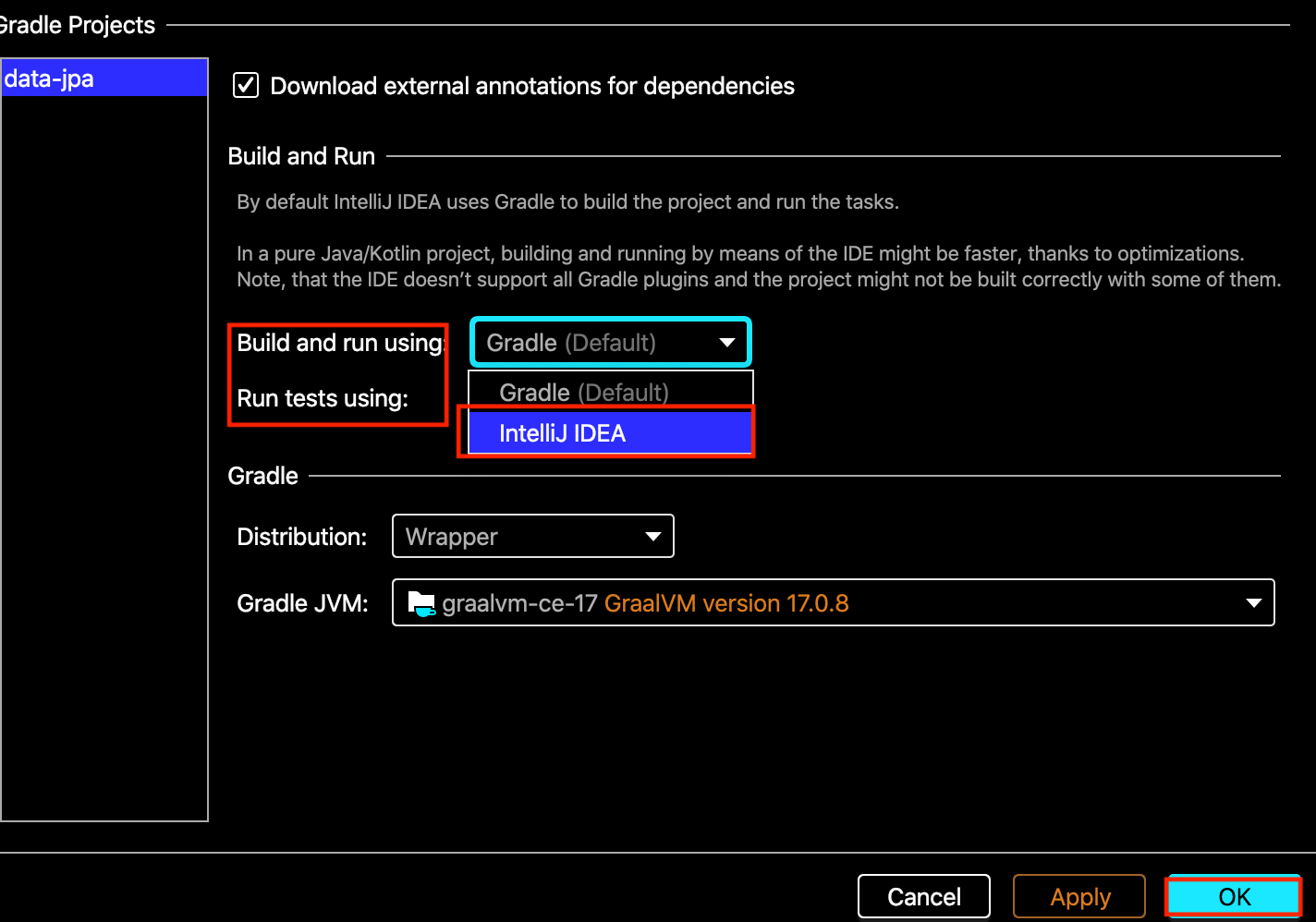Click the GraalVM version 17.0.8 text
The image size is (1316, 922).
tap(726, 603)
